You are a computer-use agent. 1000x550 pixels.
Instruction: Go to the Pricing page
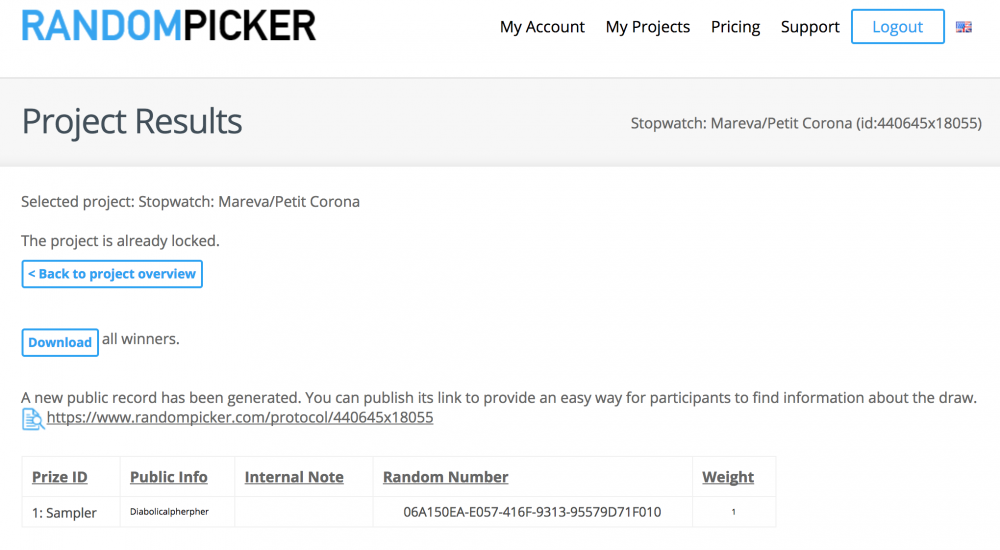pos(735,27)
